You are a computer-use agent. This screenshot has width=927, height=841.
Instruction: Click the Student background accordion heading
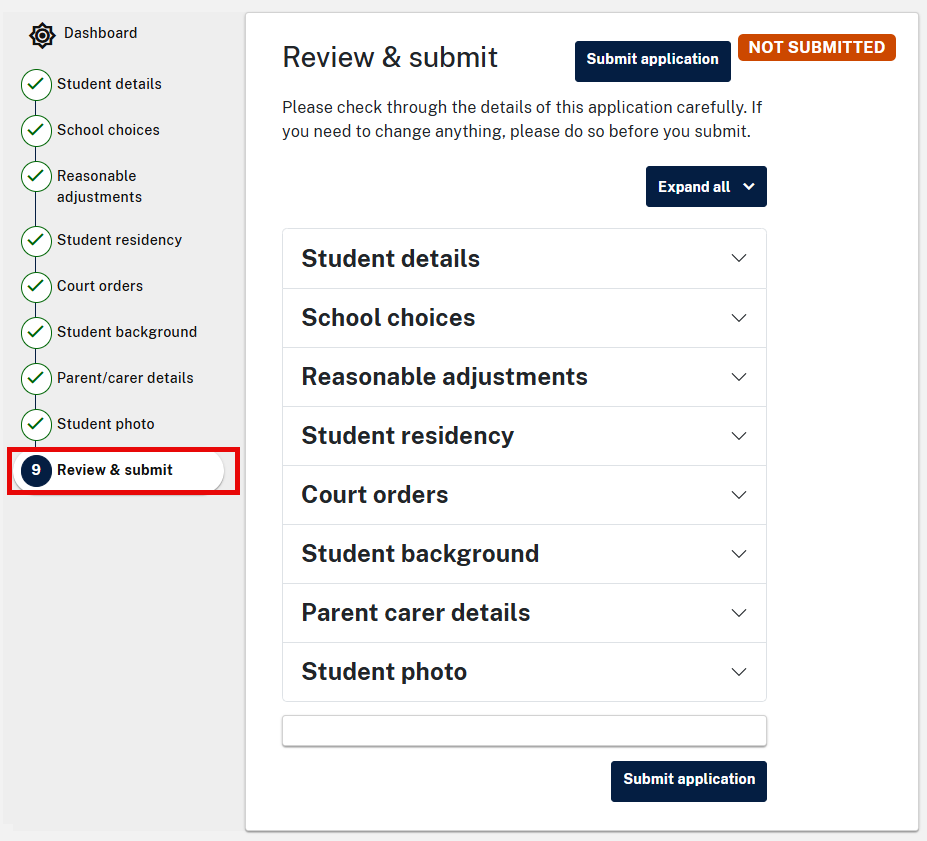pos(420,554)
